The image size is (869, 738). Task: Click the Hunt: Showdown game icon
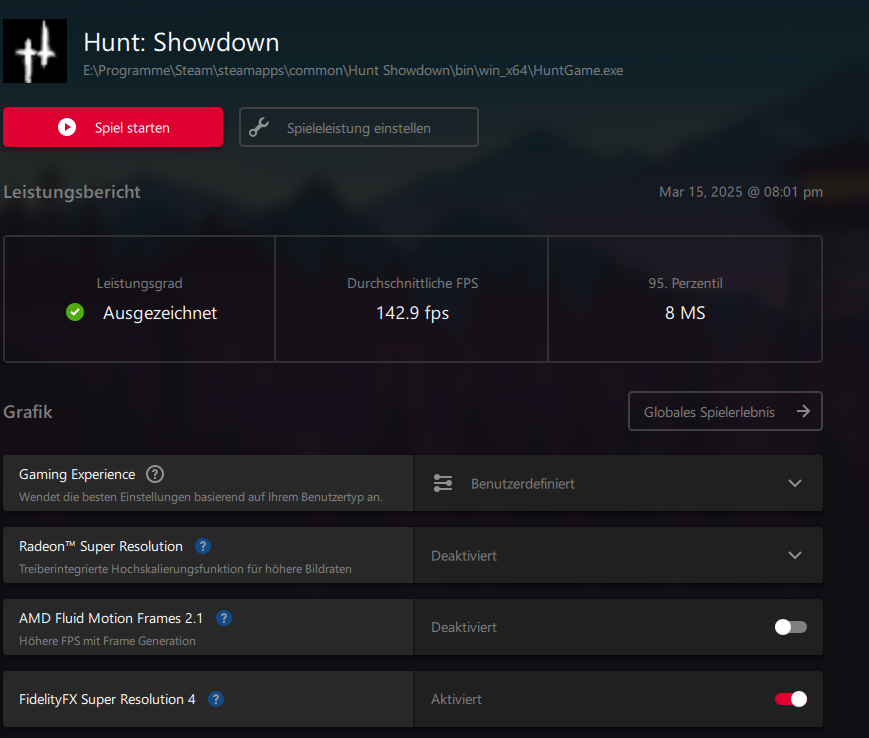(35, 51)
